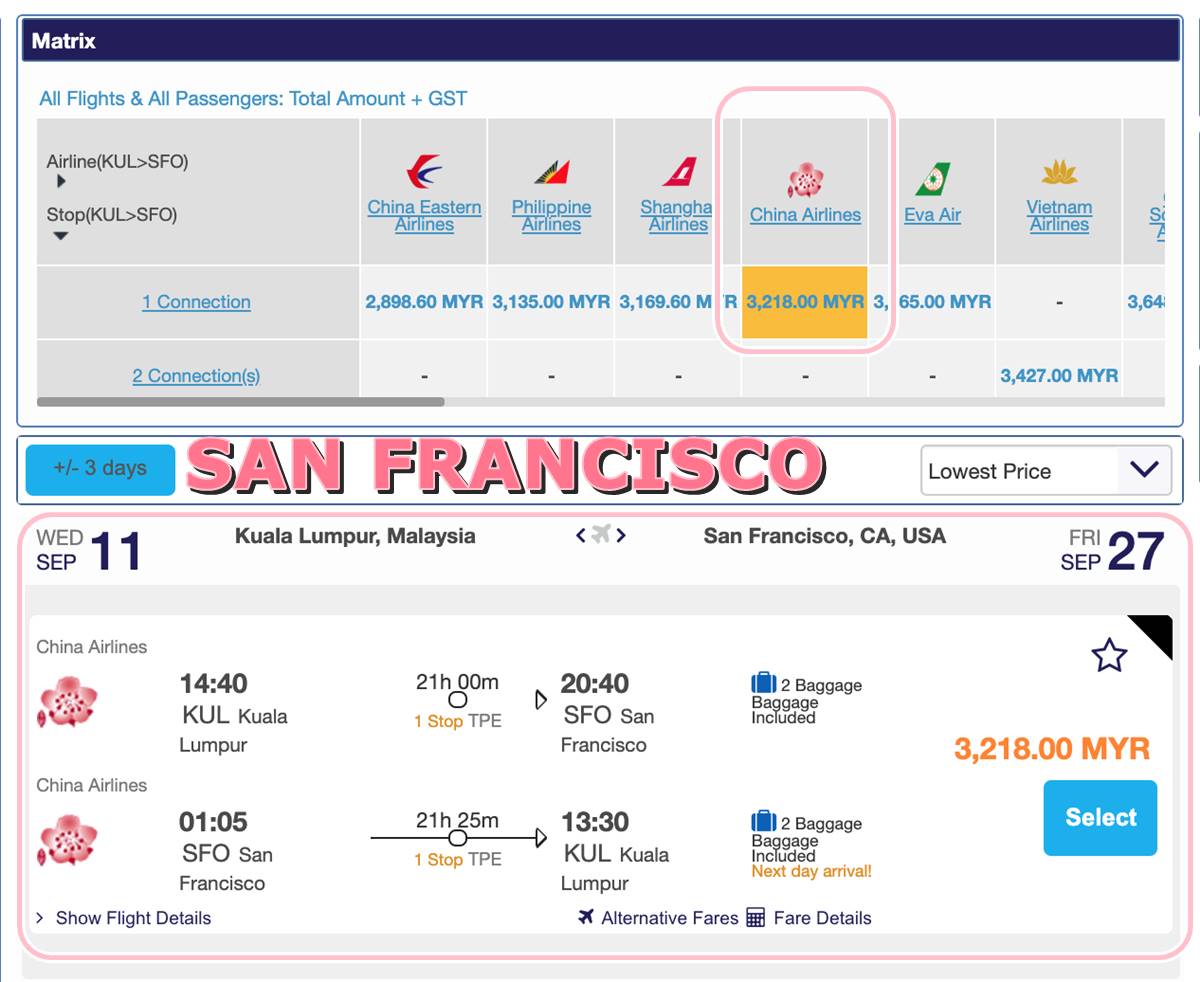1200x982 pixels.
Task: Click the +/- 3 days button
Action: pos(100,468)
